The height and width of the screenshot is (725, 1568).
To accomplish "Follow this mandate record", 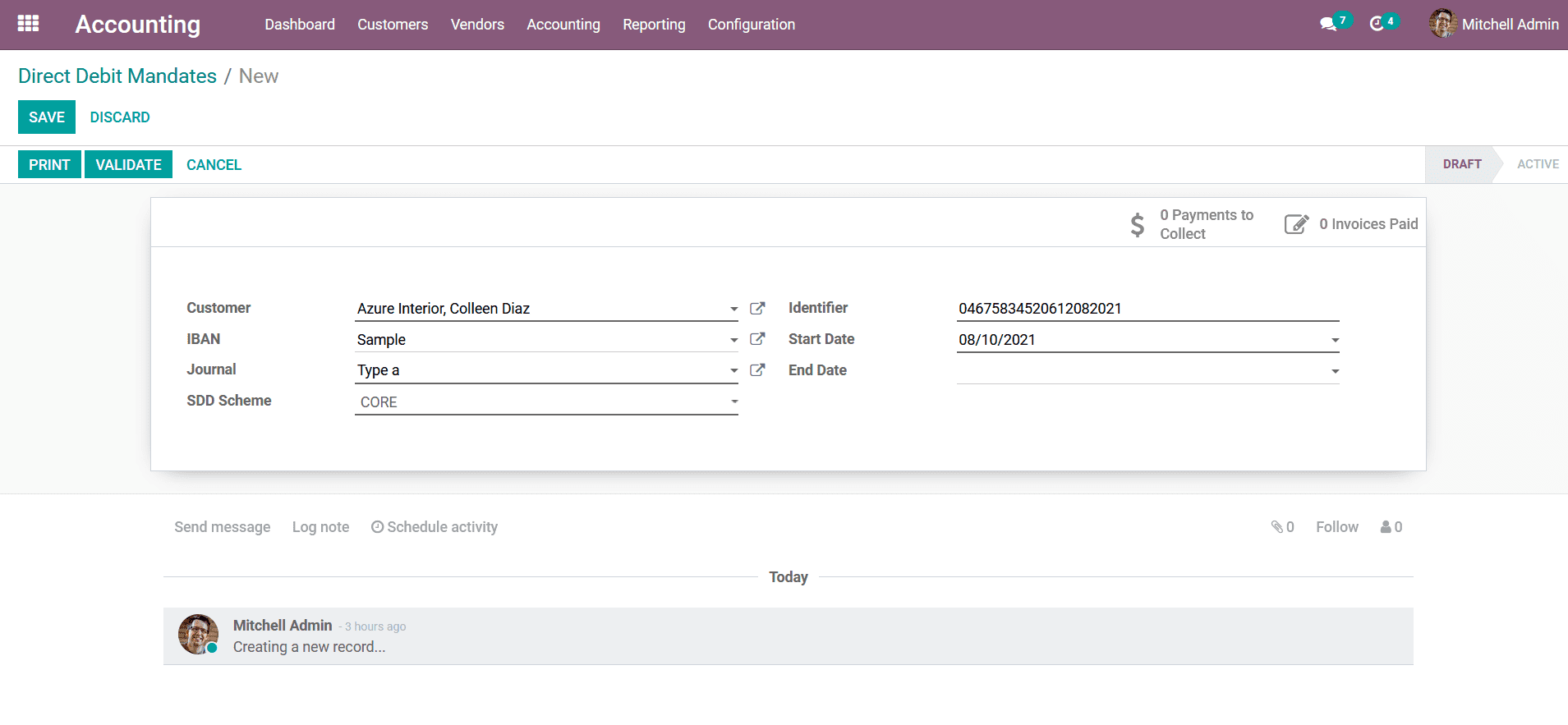I will click(x=1336, y=527).
